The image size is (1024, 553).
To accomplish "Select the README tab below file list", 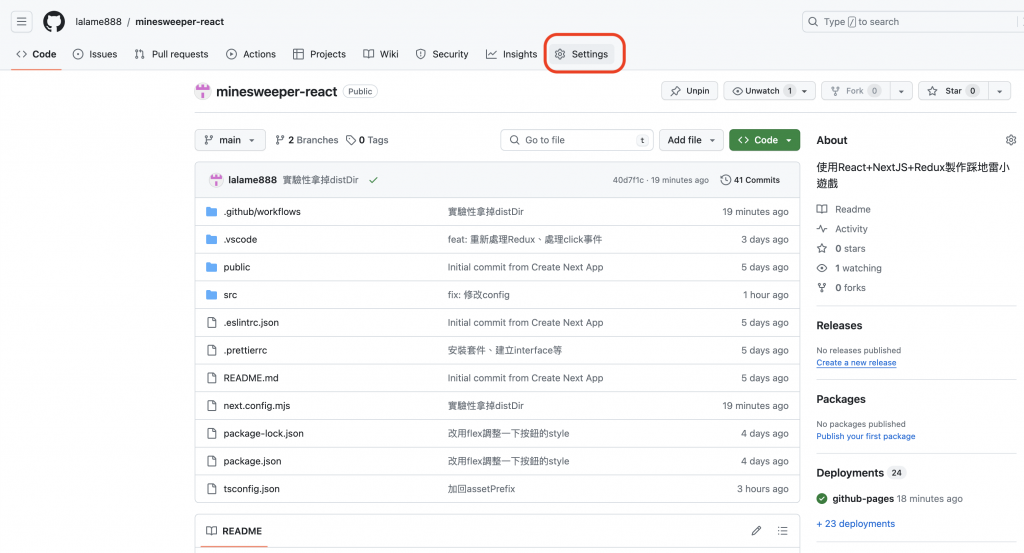I will point(234,531).
